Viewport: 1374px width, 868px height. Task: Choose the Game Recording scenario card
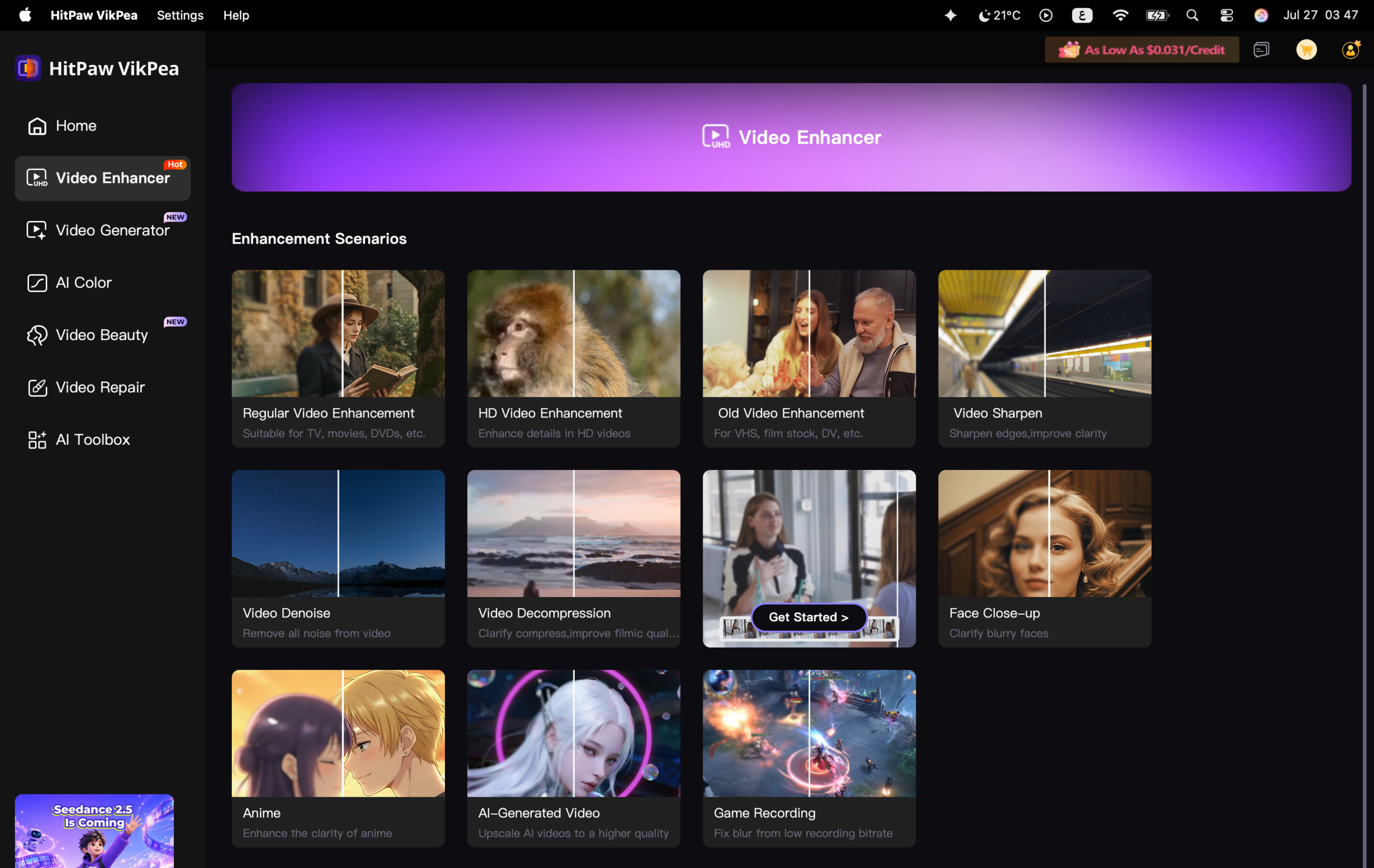(809, 759)
